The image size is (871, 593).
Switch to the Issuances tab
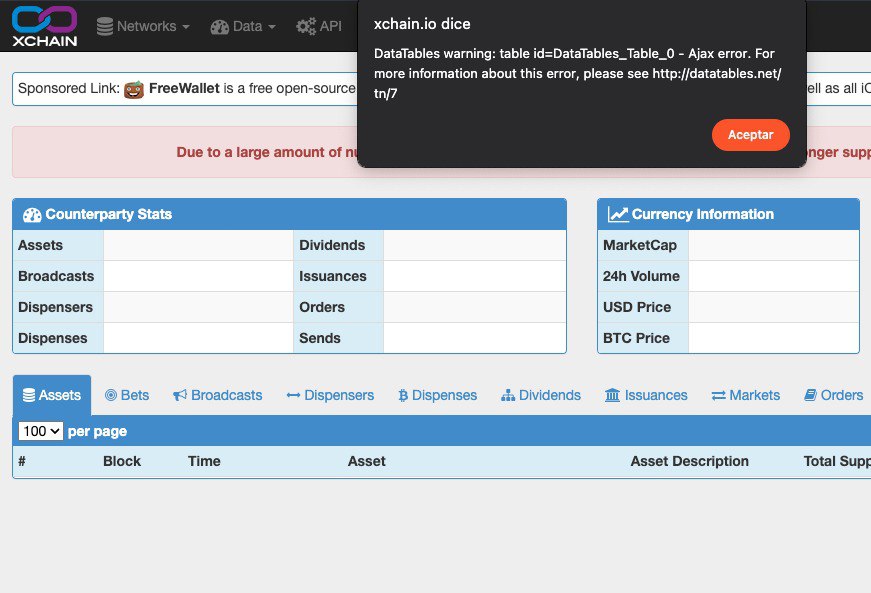tap(646, 395)
